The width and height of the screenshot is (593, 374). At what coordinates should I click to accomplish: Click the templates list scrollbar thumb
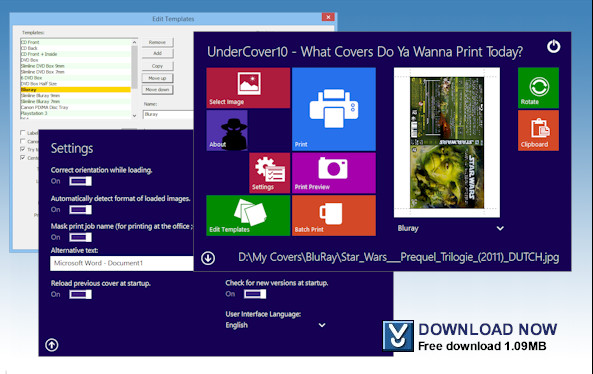[x=134, y=67]
